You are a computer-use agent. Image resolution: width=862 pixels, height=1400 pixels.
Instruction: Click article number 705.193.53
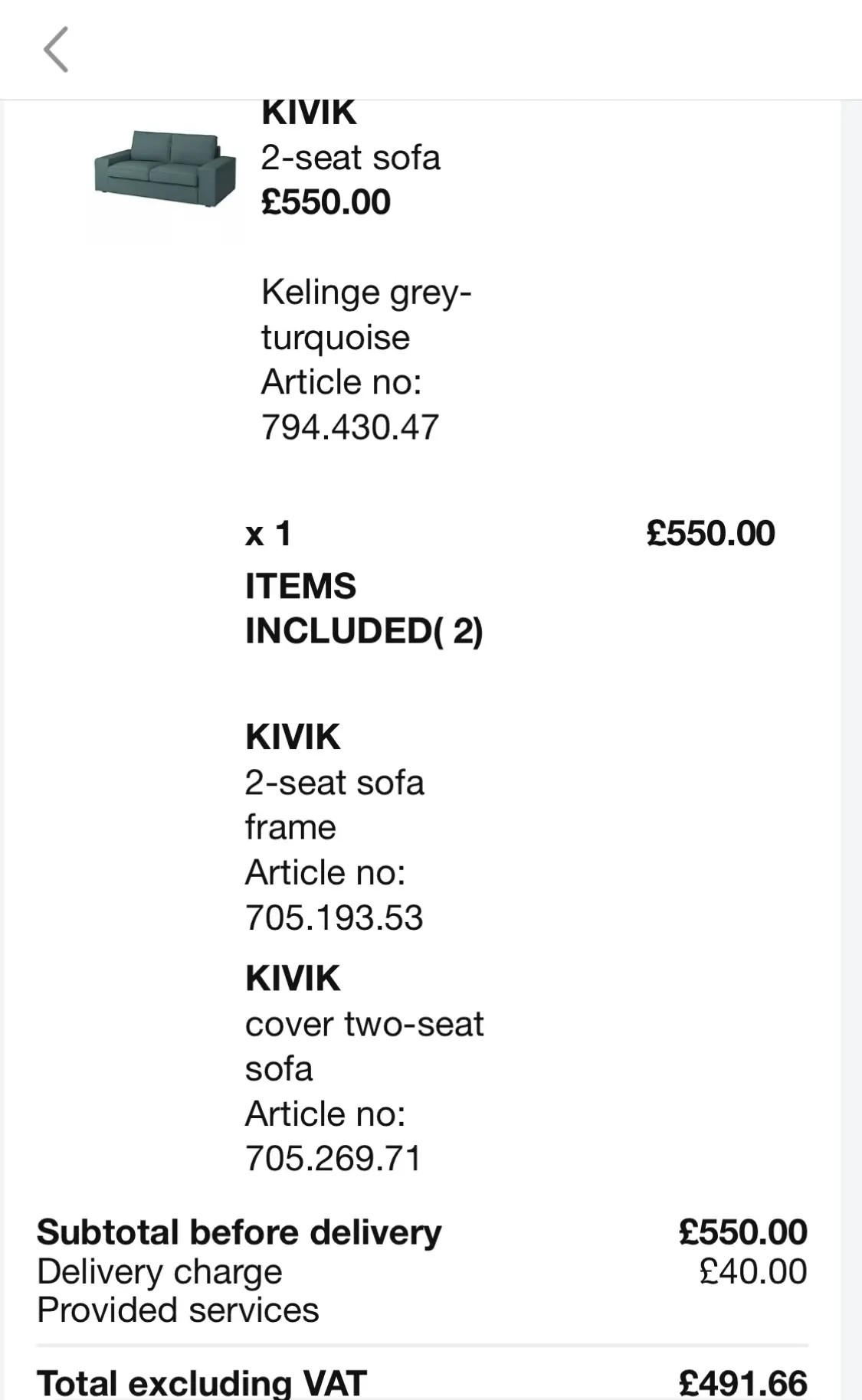333,918
